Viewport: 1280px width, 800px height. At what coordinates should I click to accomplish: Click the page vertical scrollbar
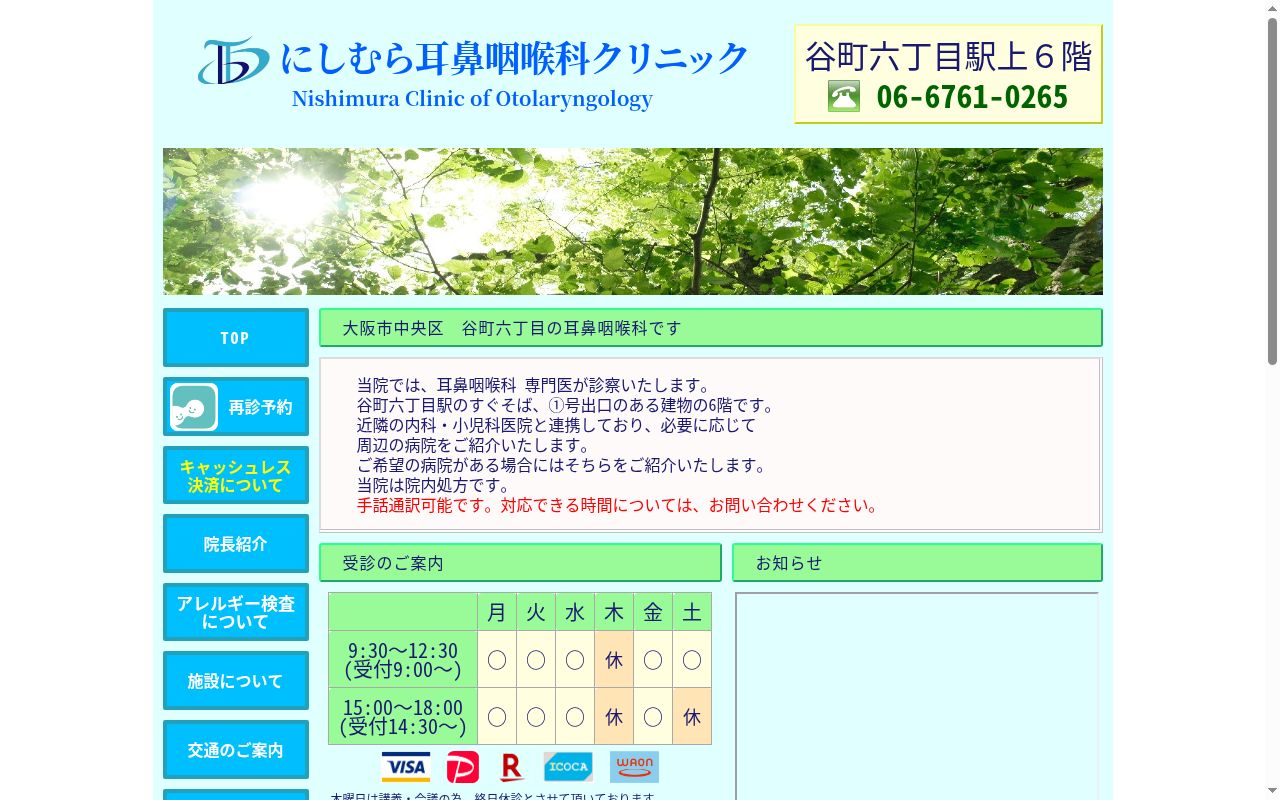click(1272, 400)
